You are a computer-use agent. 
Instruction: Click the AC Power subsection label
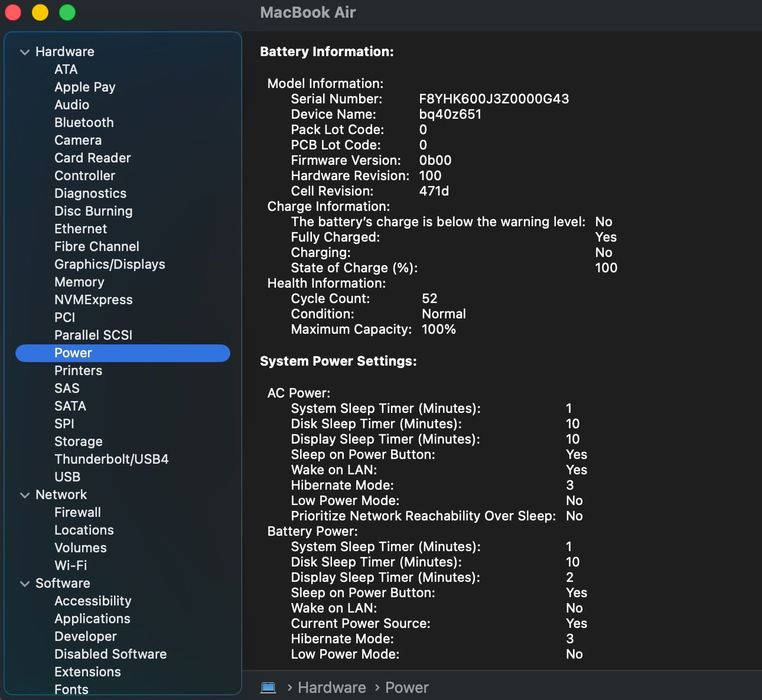(298, 393)
